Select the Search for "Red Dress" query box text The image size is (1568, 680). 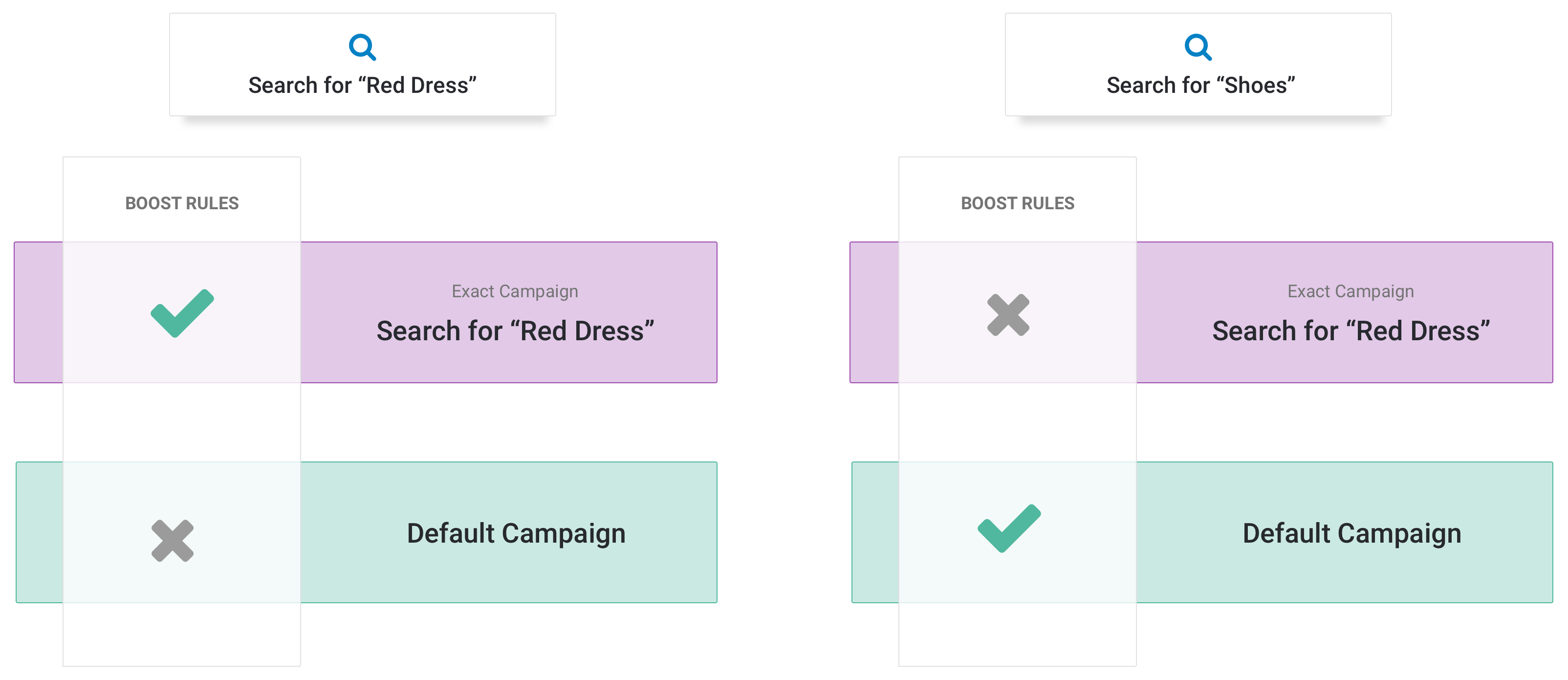tap(362, 85)
